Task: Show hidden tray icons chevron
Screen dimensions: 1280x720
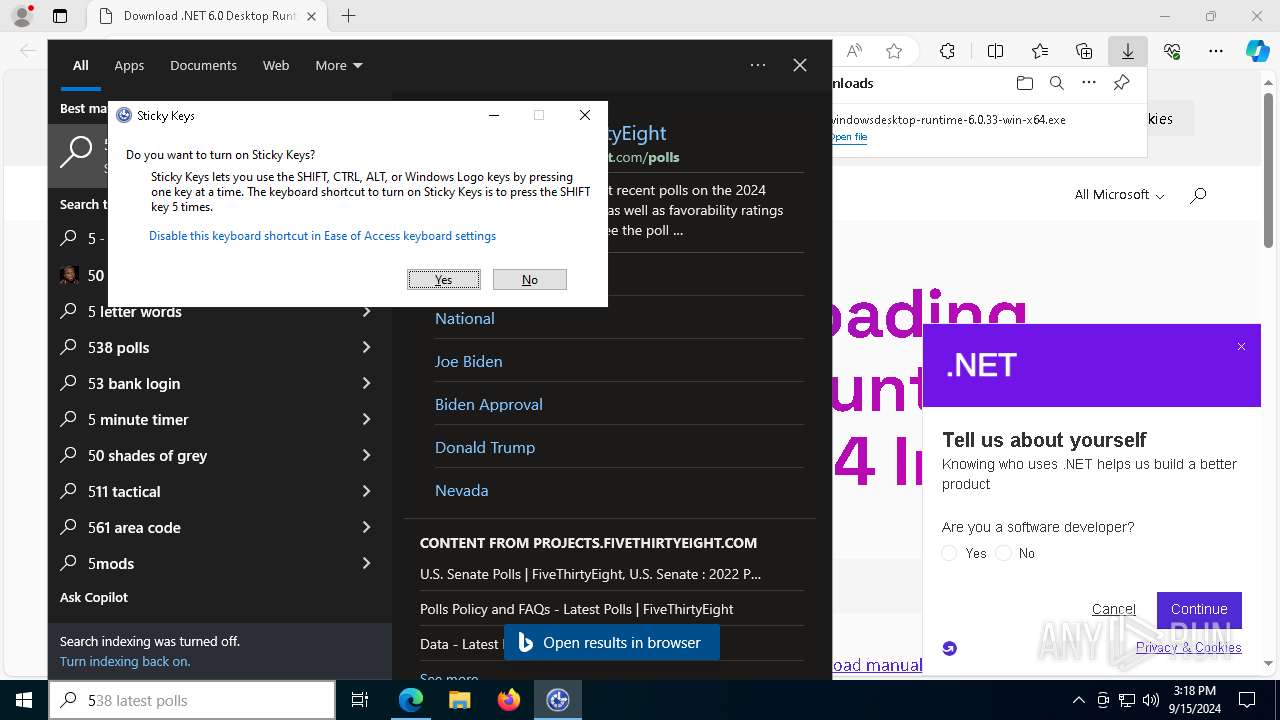Action: point(1078,700)
